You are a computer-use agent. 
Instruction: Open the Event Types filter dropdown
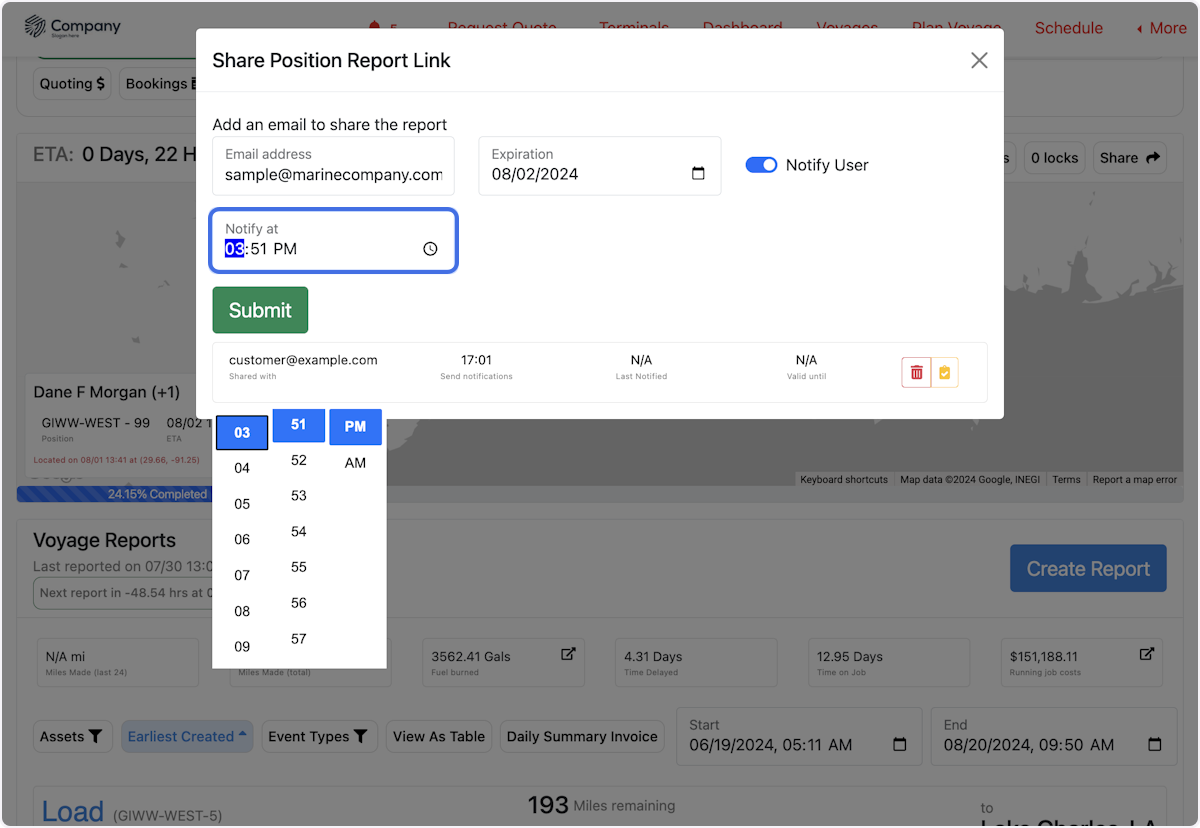[x=319, y=736]
